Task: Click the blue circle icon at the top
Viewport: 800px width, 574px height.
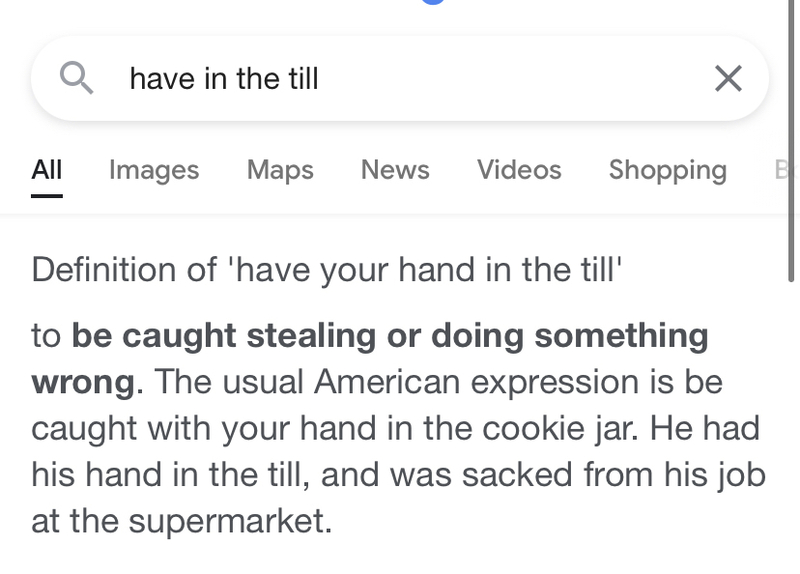Action: 433,2
